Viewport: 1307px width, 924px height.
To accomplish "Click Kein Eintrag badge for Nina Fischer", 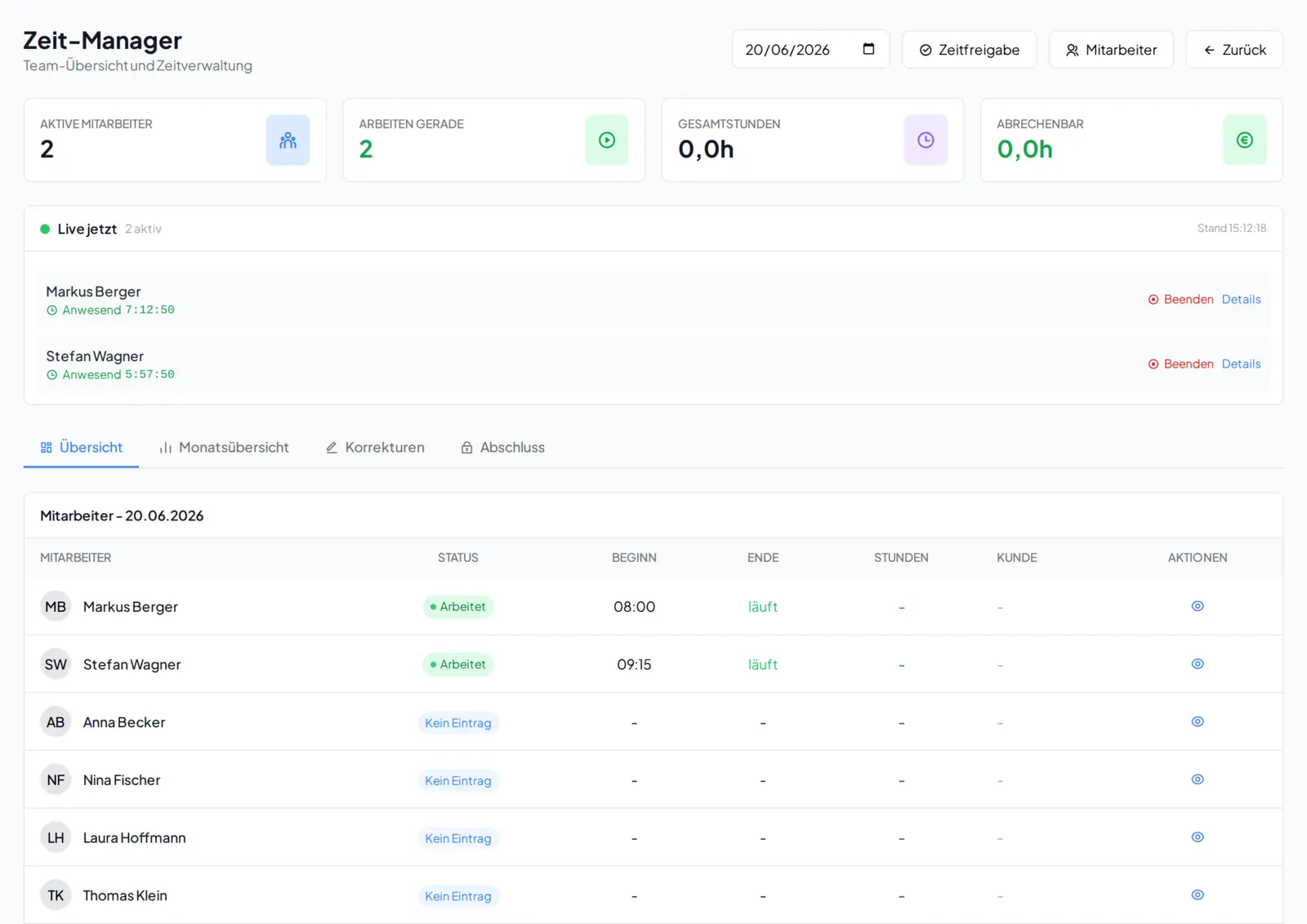I will (x=458, y=781).
